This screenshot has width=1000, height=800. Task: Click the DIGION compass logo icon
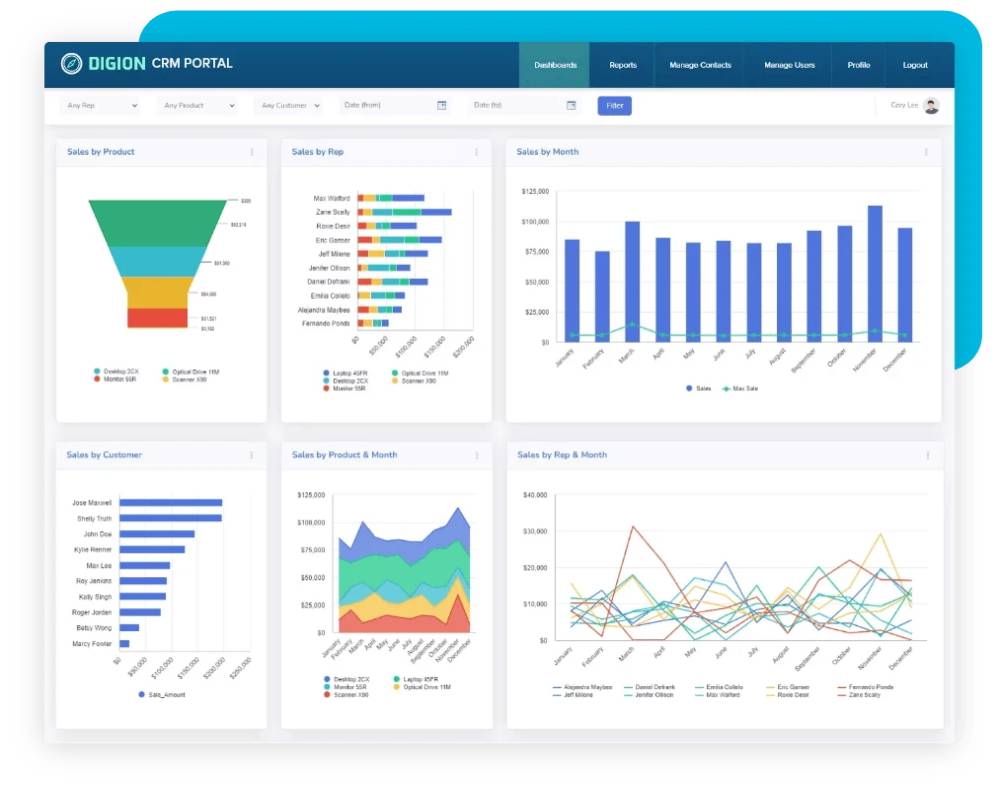coord(72,63)
